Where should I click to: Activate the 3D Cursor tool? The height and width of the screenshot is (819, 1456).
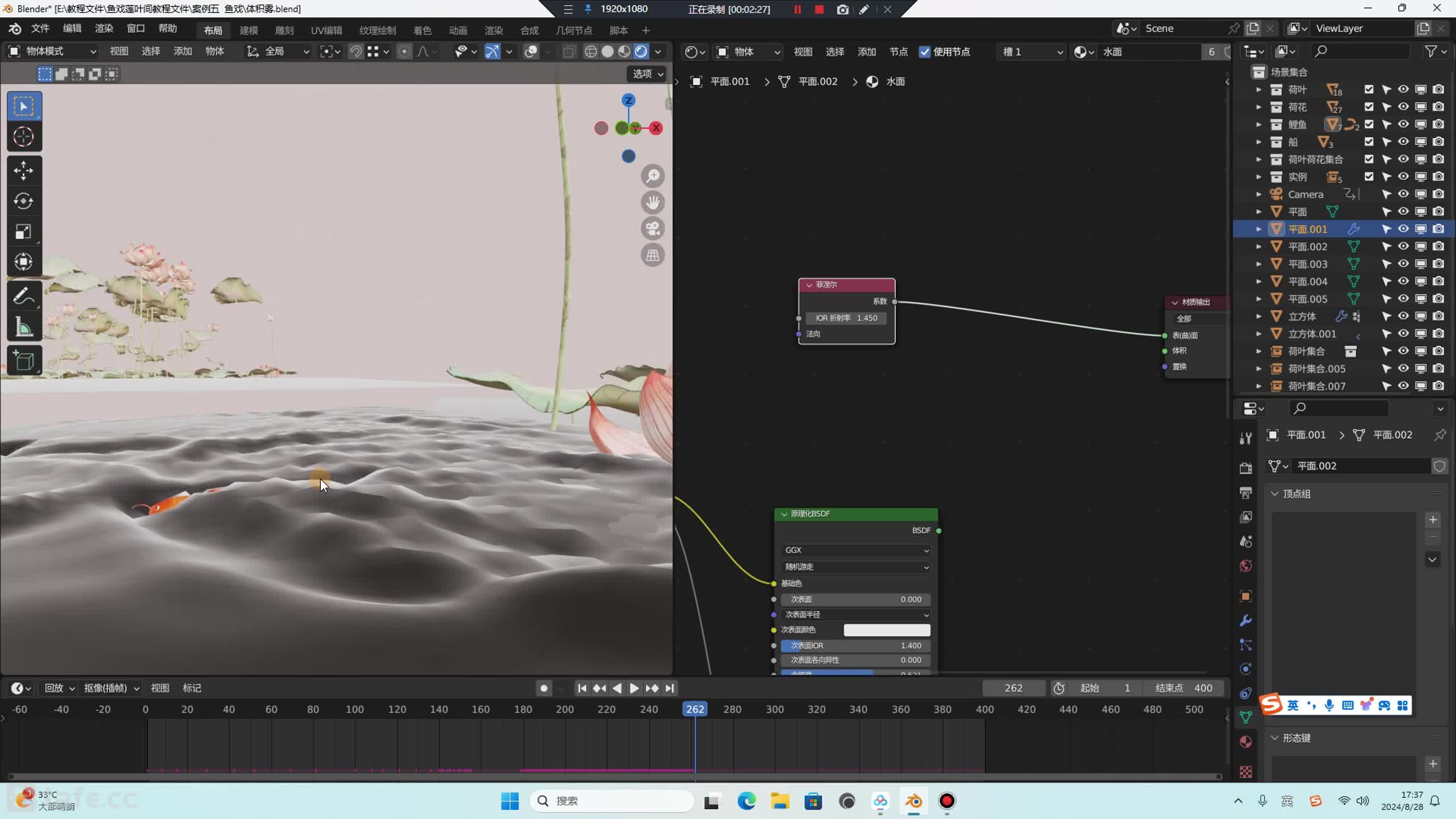pyautogui.click(x=24, y=136)
